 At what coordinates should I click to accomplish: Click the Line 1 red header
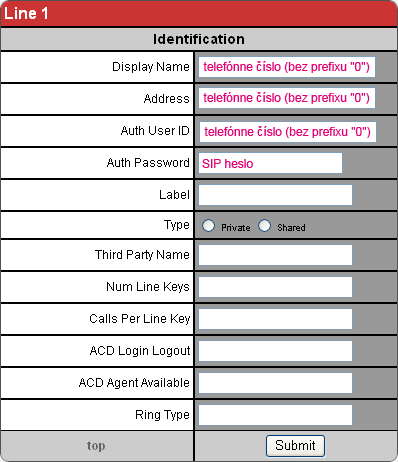tap(199, 14)
